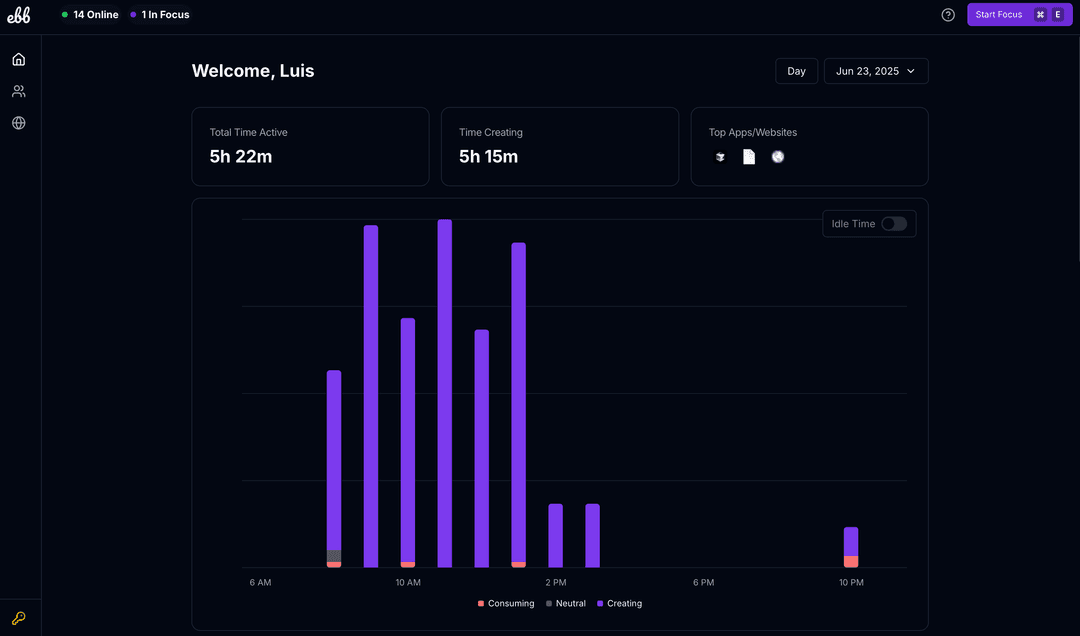1080x636 pixels.
Task: Click the globe website icon in Top Apps
Action: (778, 157)
